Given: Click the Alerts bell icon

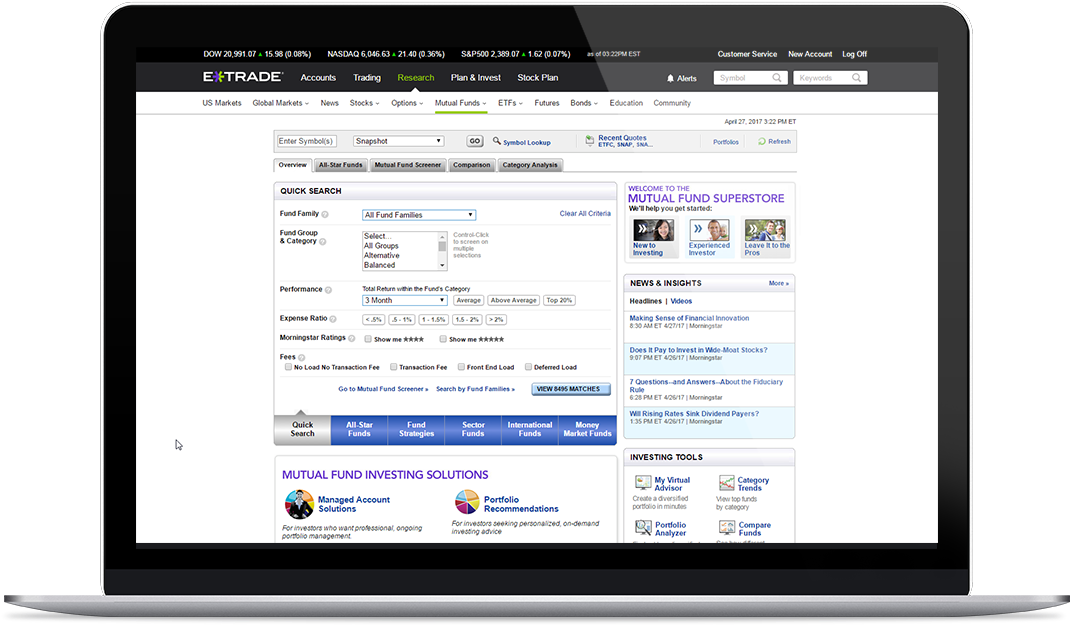Looking at the screenshot, I should (x=671, y=78).
